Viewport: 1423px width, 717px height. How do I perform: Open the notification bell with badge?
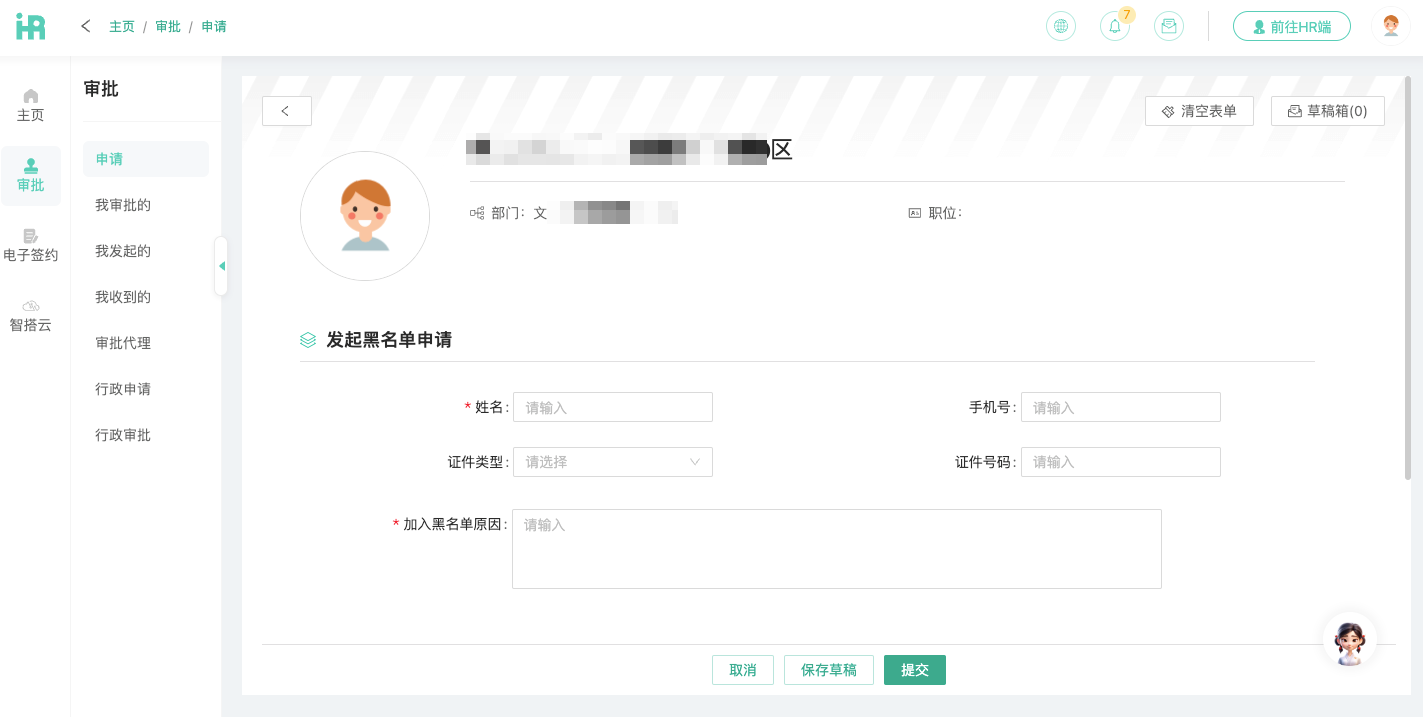tap(1115, 26)
